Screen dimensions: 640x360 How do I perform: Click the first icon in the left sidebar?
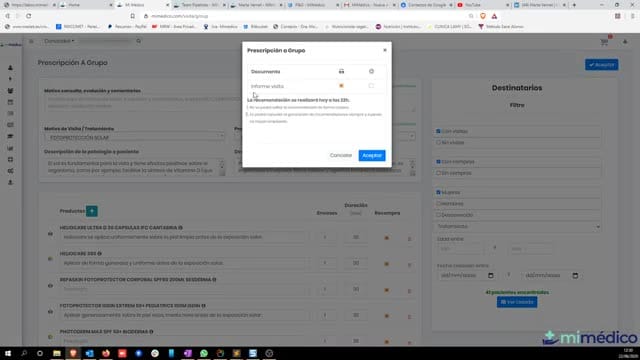click(10, 68)
